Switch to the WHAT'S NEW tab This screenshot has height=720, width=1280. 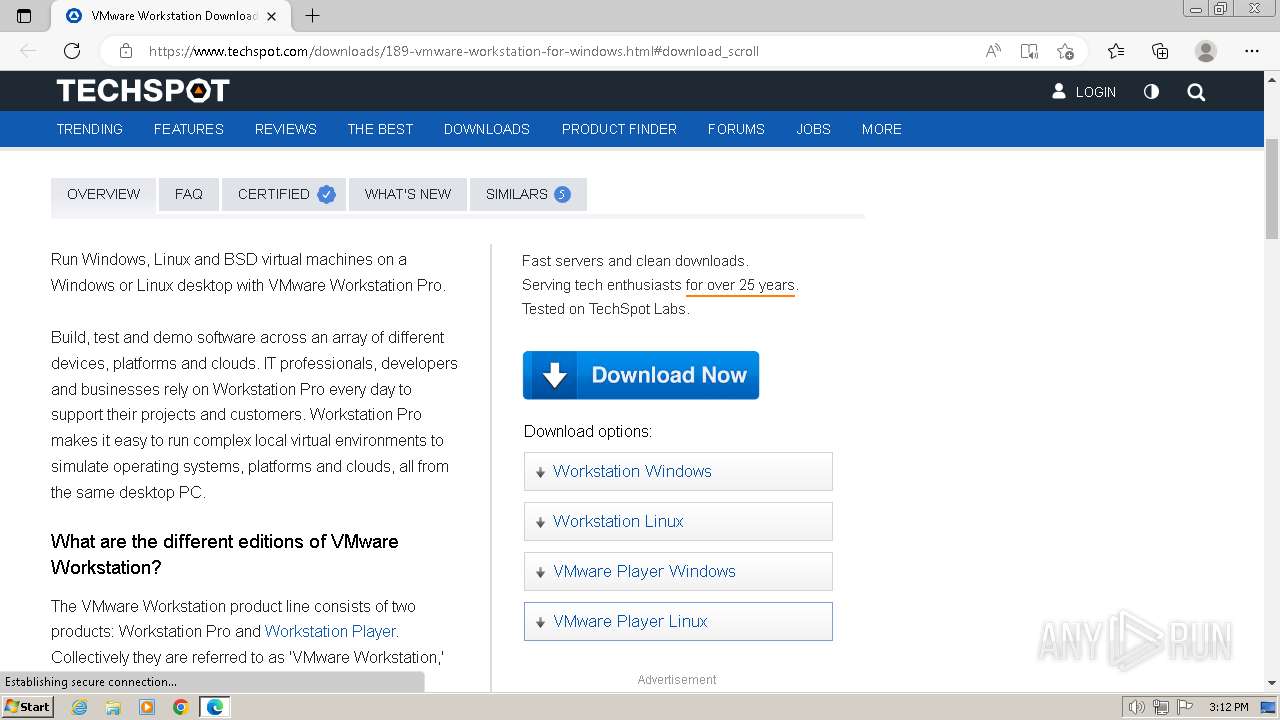[408, 195]
